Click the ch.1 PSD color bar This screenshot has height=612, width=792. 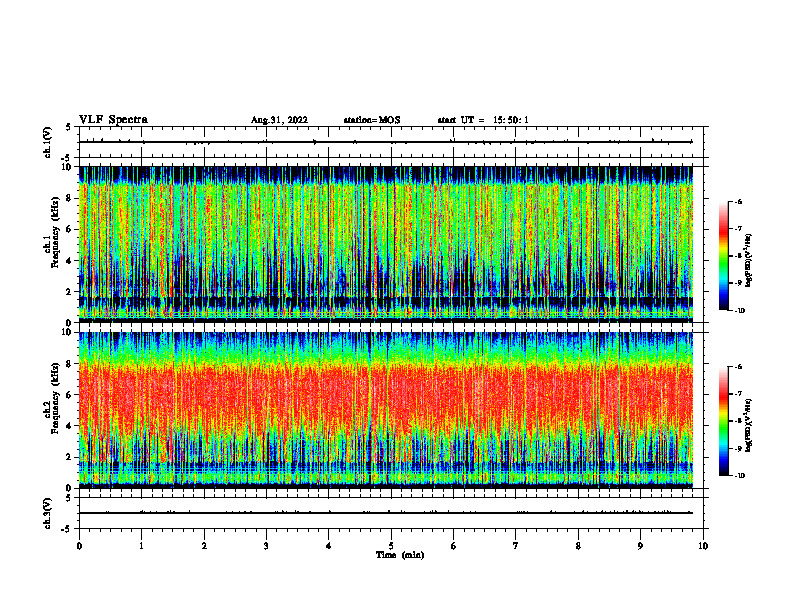724,256
